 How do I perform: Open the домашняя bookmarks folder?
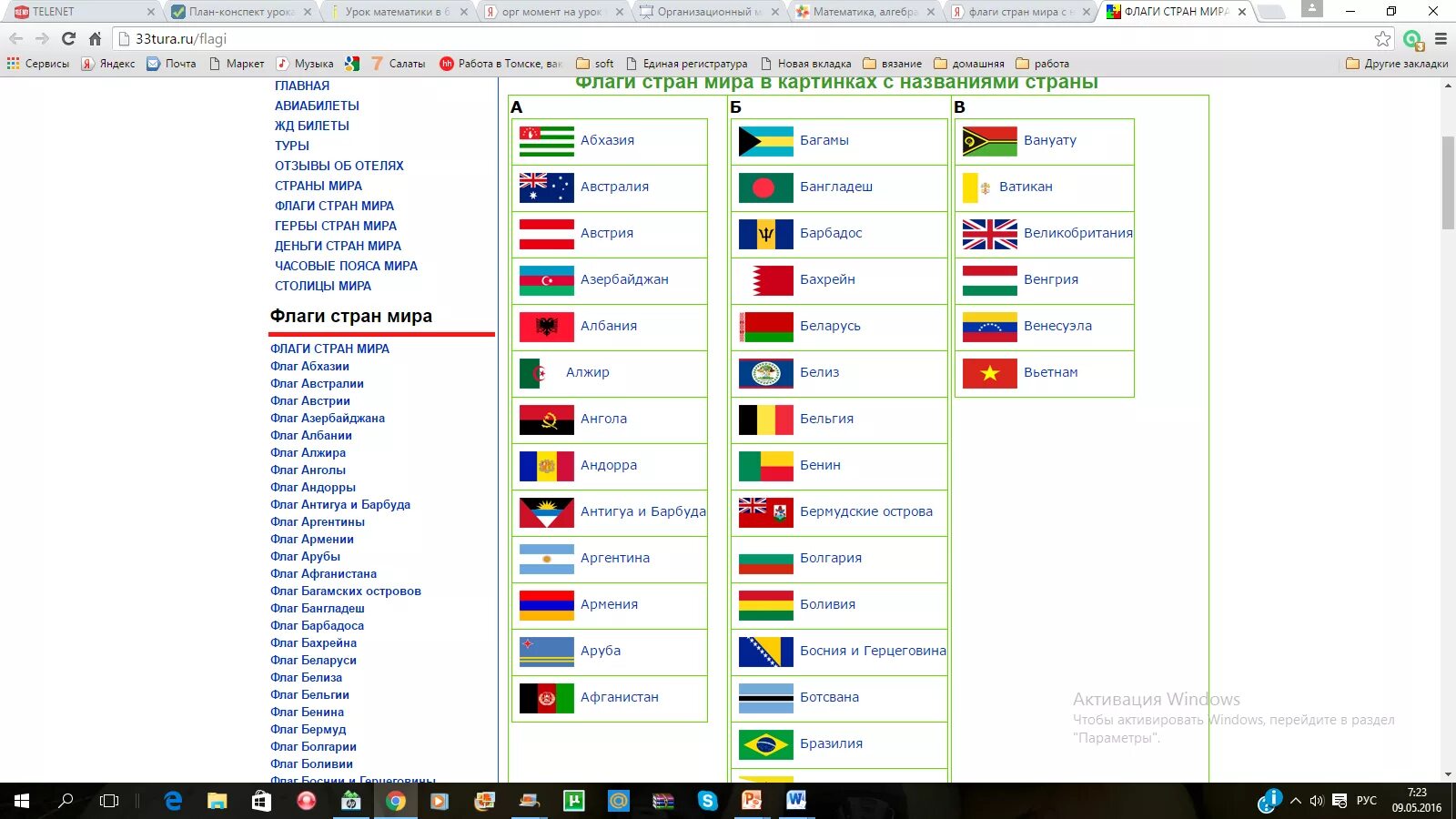969,64
